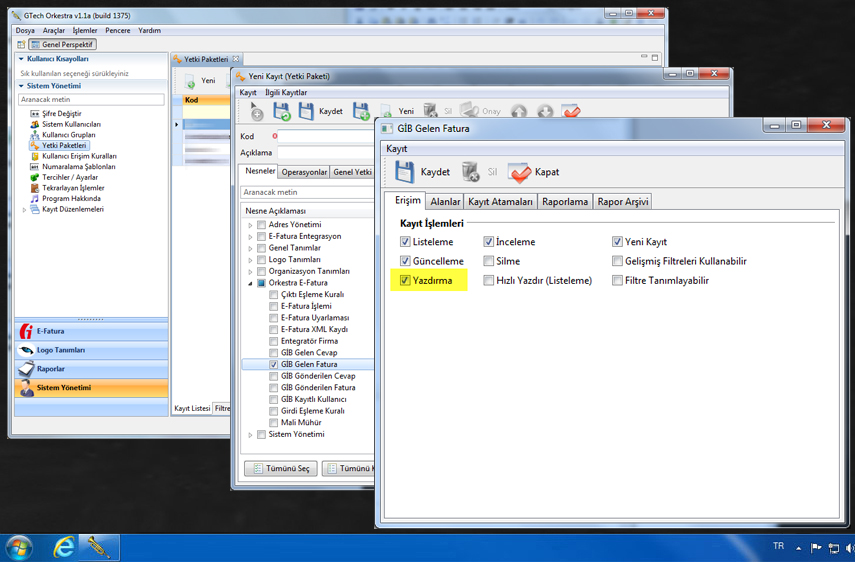Select the Sistem Yönetimi module bar
This screenshot has width=855, height=562.
92,388
